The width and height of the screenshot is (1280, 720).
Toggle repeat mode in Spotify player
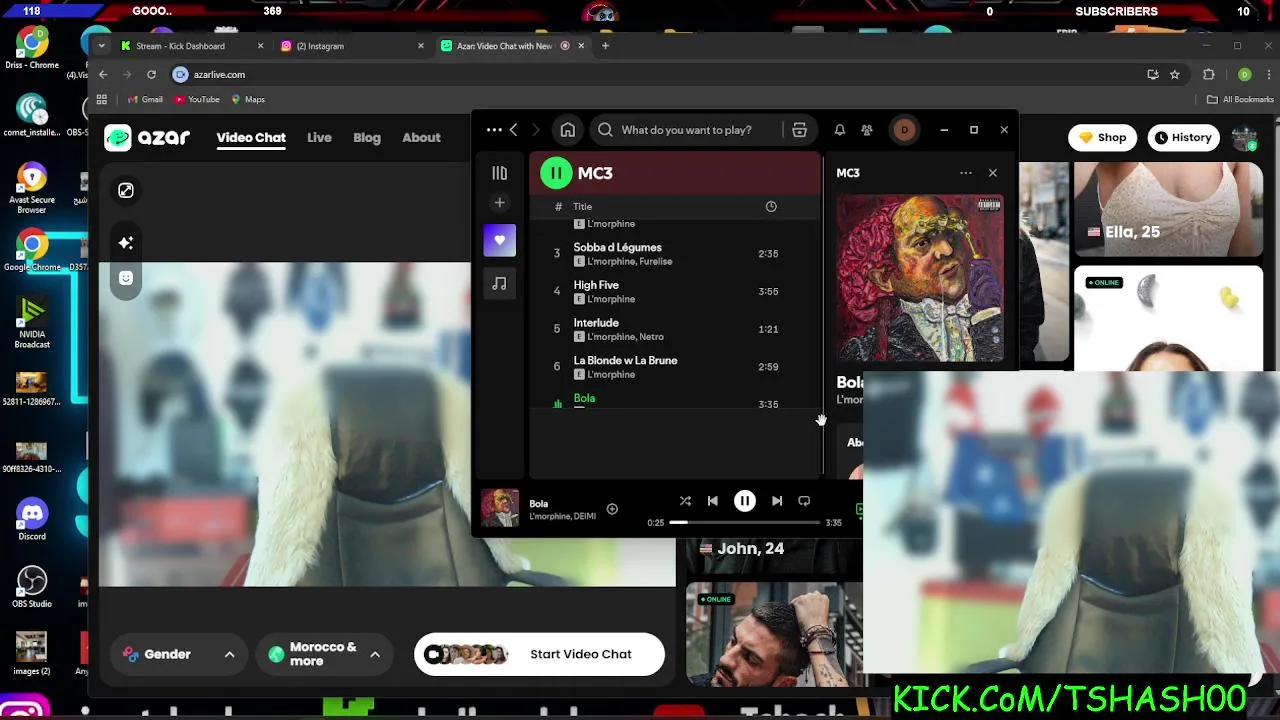point(804,501)
